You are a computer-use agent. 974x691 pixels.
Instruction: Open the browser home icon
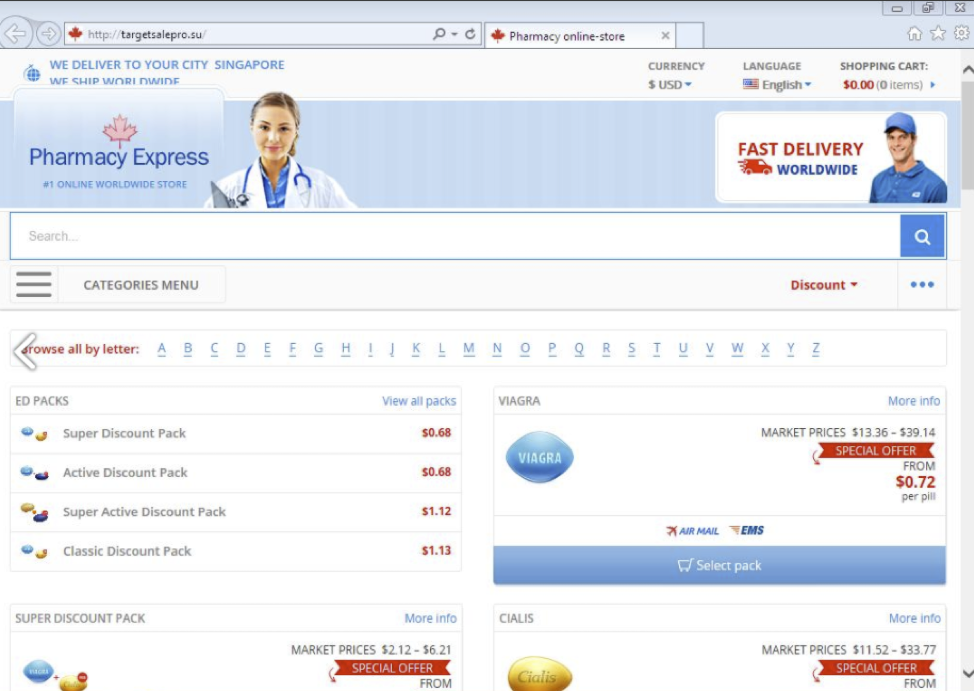click(x=914, y=34)
